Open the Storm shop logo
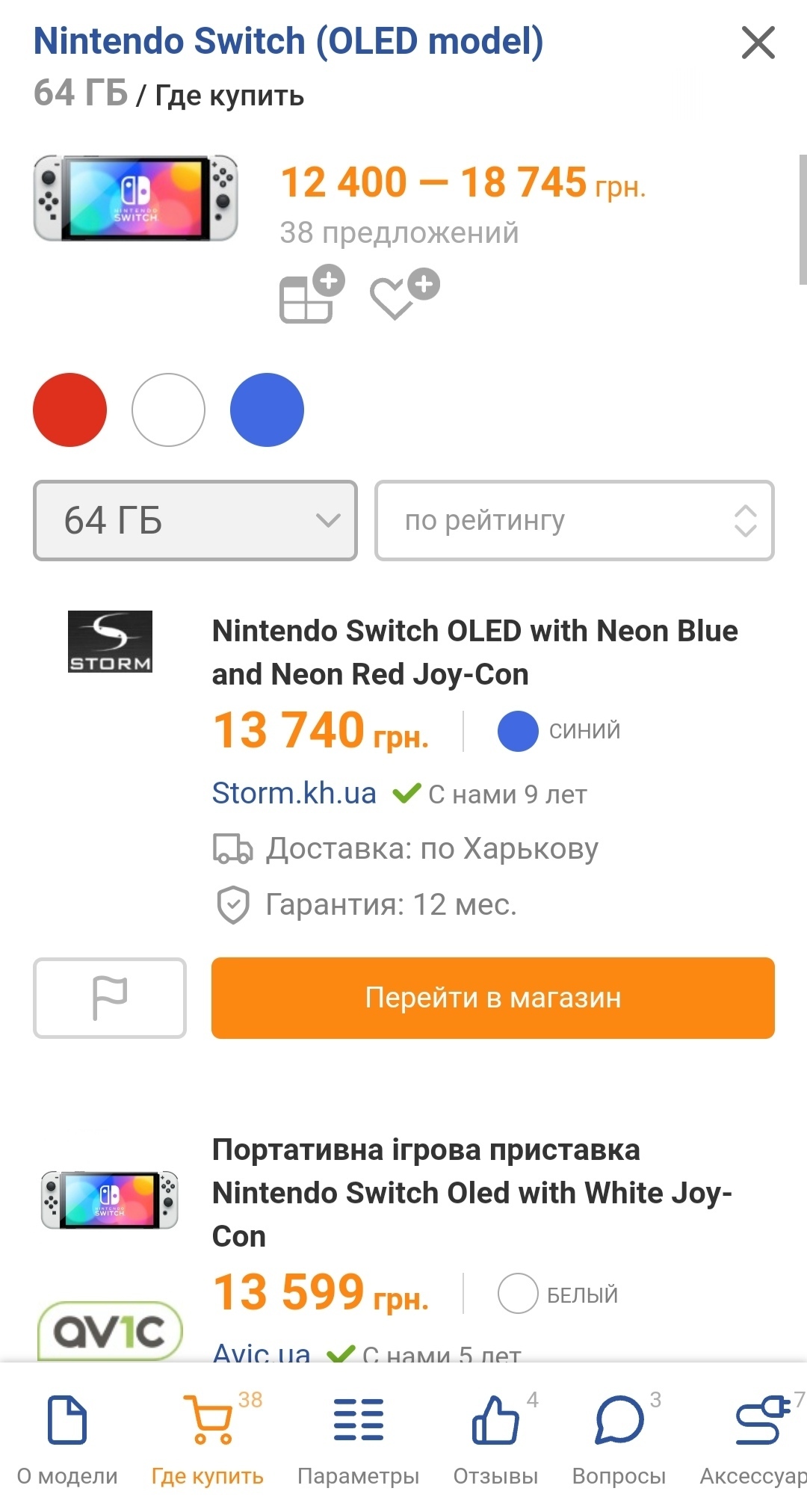This screenshot has width=807, height=1512. (x=110, y=641)
